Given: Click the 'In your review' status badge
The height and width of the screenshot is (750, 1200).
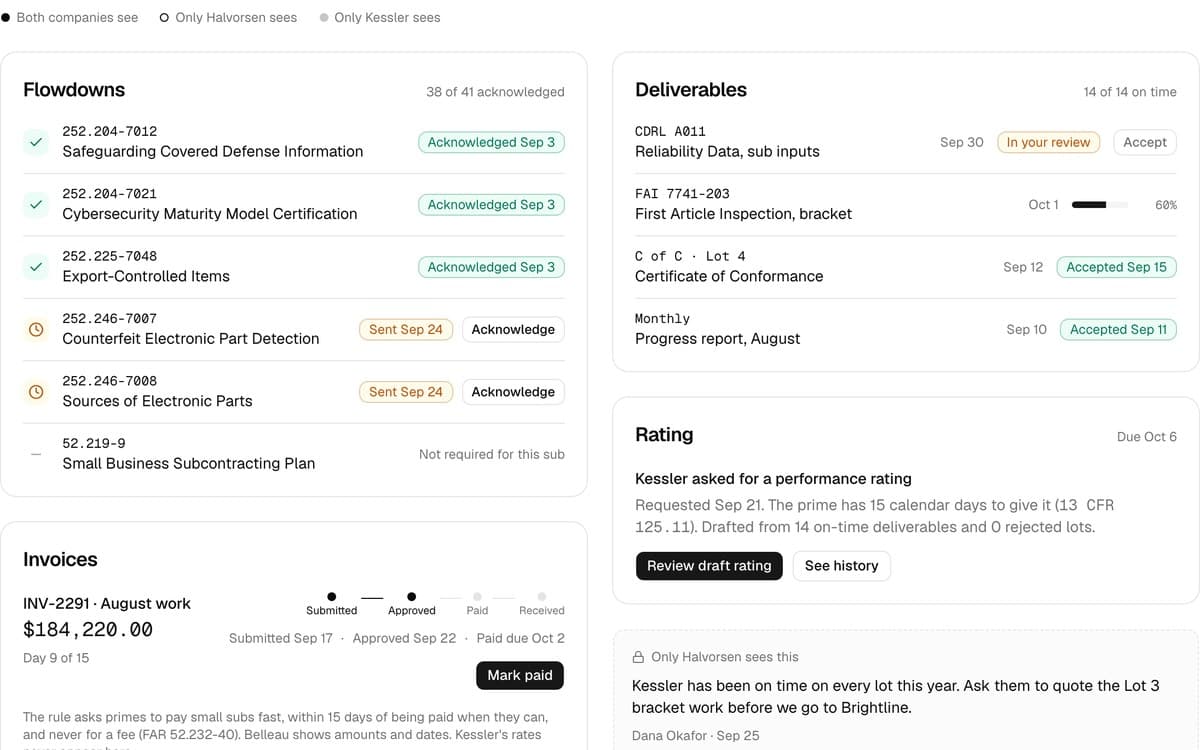Looking at the screenshot, I should pyautogui.click(x=1048, y=142).
